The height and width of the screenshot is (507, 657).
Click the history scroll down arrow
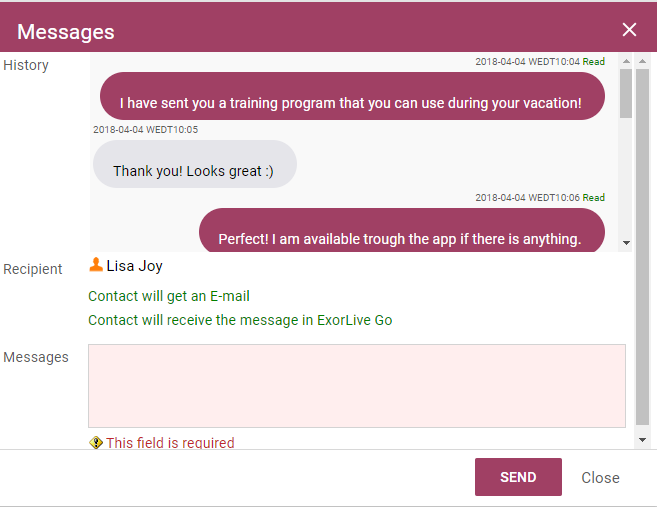(626, 243)
